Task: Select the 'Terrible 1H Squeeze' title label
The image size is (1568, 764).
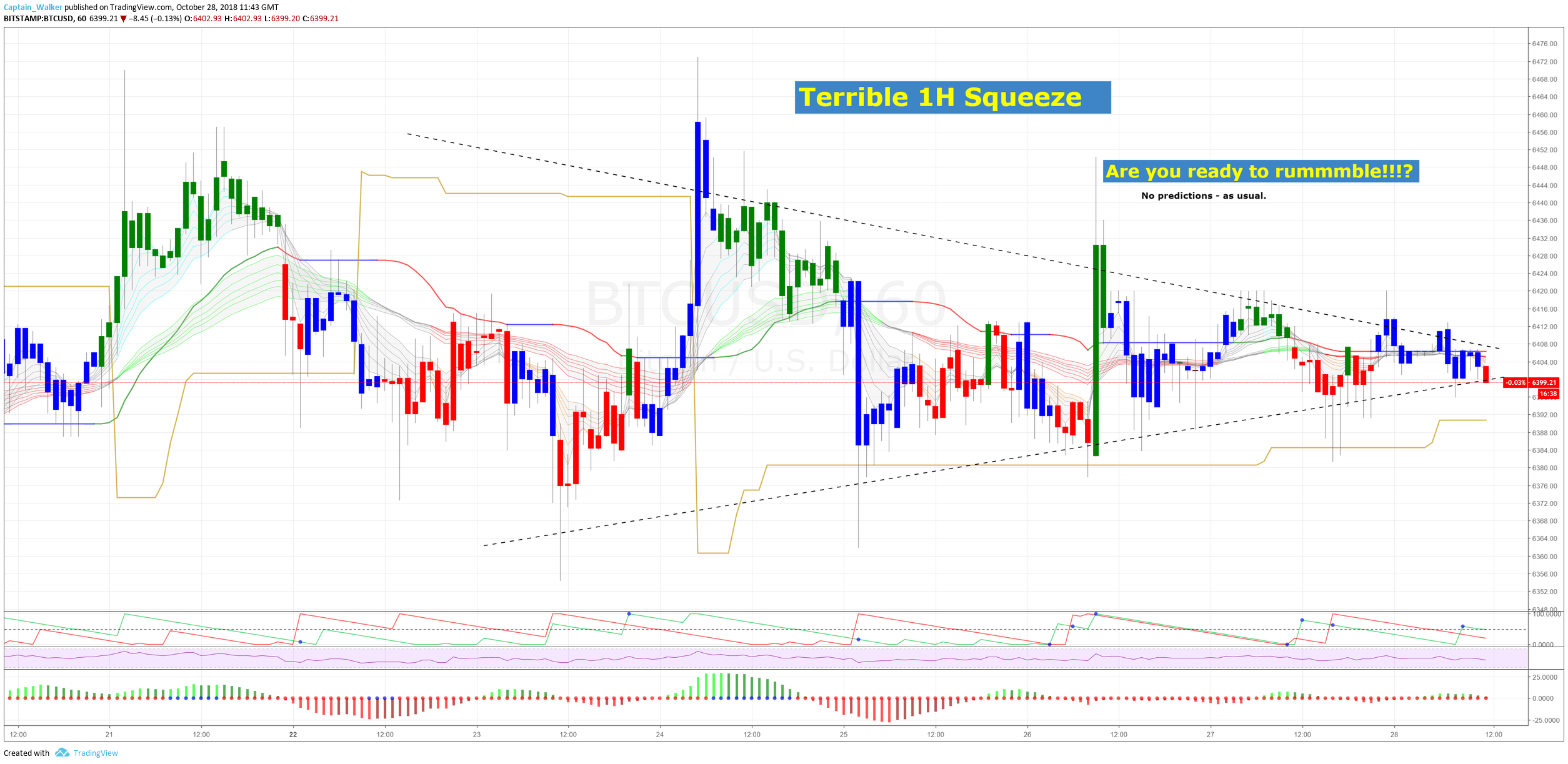Action: click(952, 97)
